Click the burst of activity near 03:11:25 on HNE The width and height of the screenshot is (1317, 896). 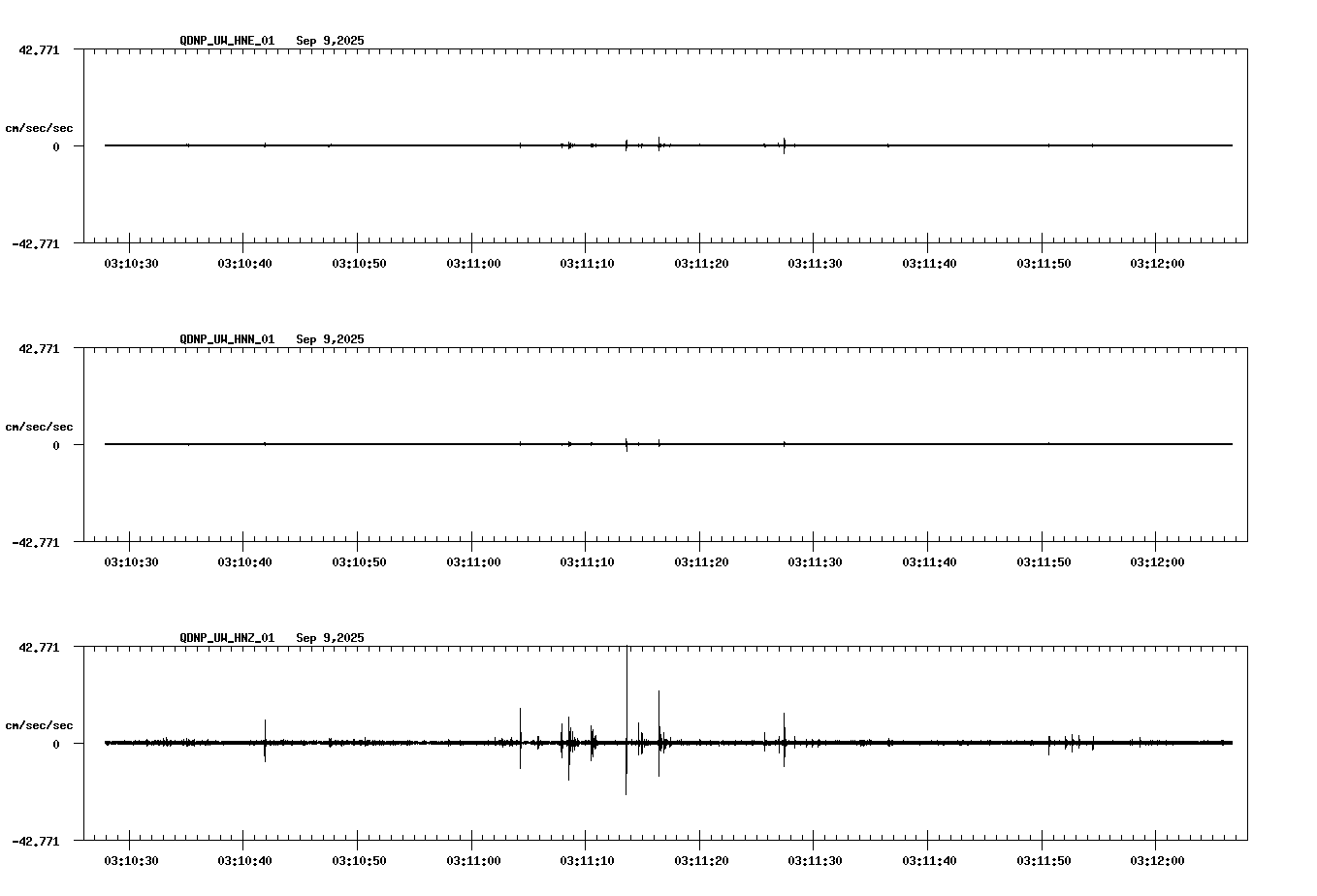point(784,145)
